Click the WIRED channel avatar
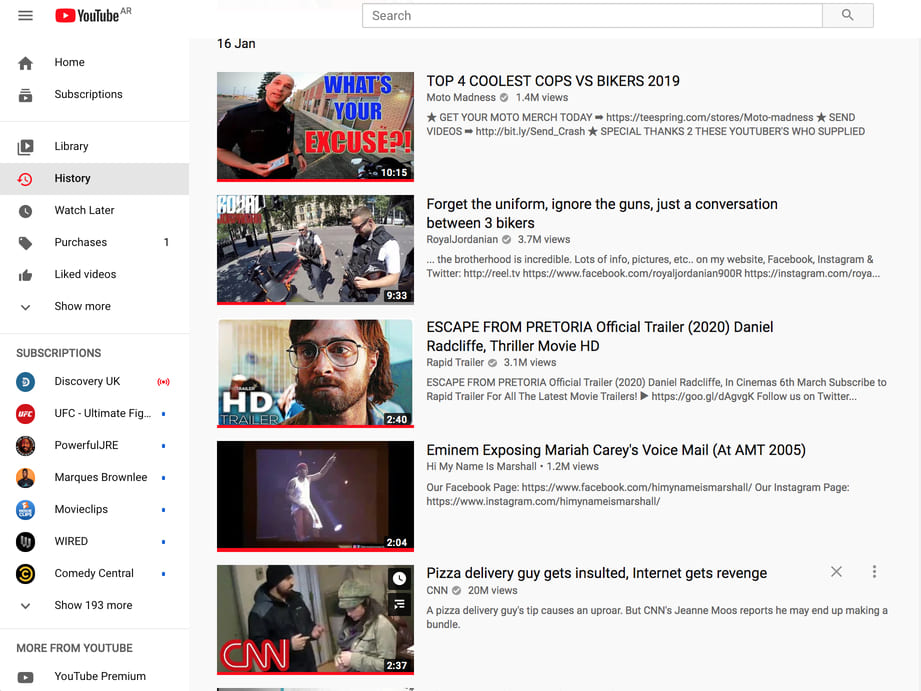 pyautogui.click(x=25, y=542)
